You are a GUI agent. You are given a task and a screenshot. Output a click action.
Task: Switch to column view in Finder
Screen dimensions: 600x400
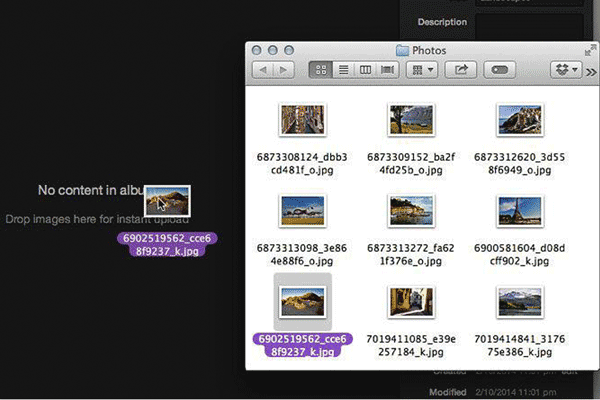[366, 70]
